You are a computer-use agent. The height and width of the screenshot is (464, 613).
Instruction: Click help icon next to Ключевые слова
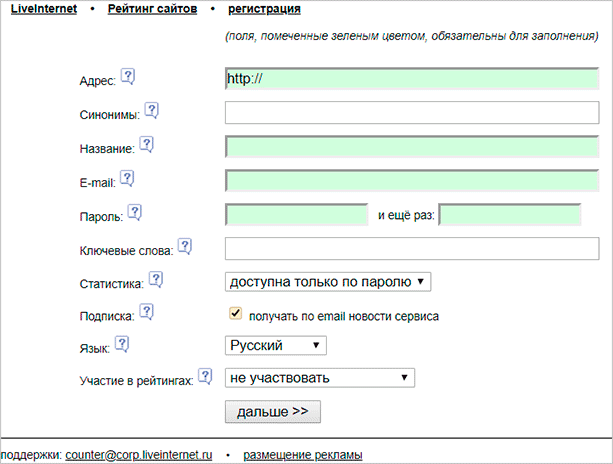(x=184, y=246)
